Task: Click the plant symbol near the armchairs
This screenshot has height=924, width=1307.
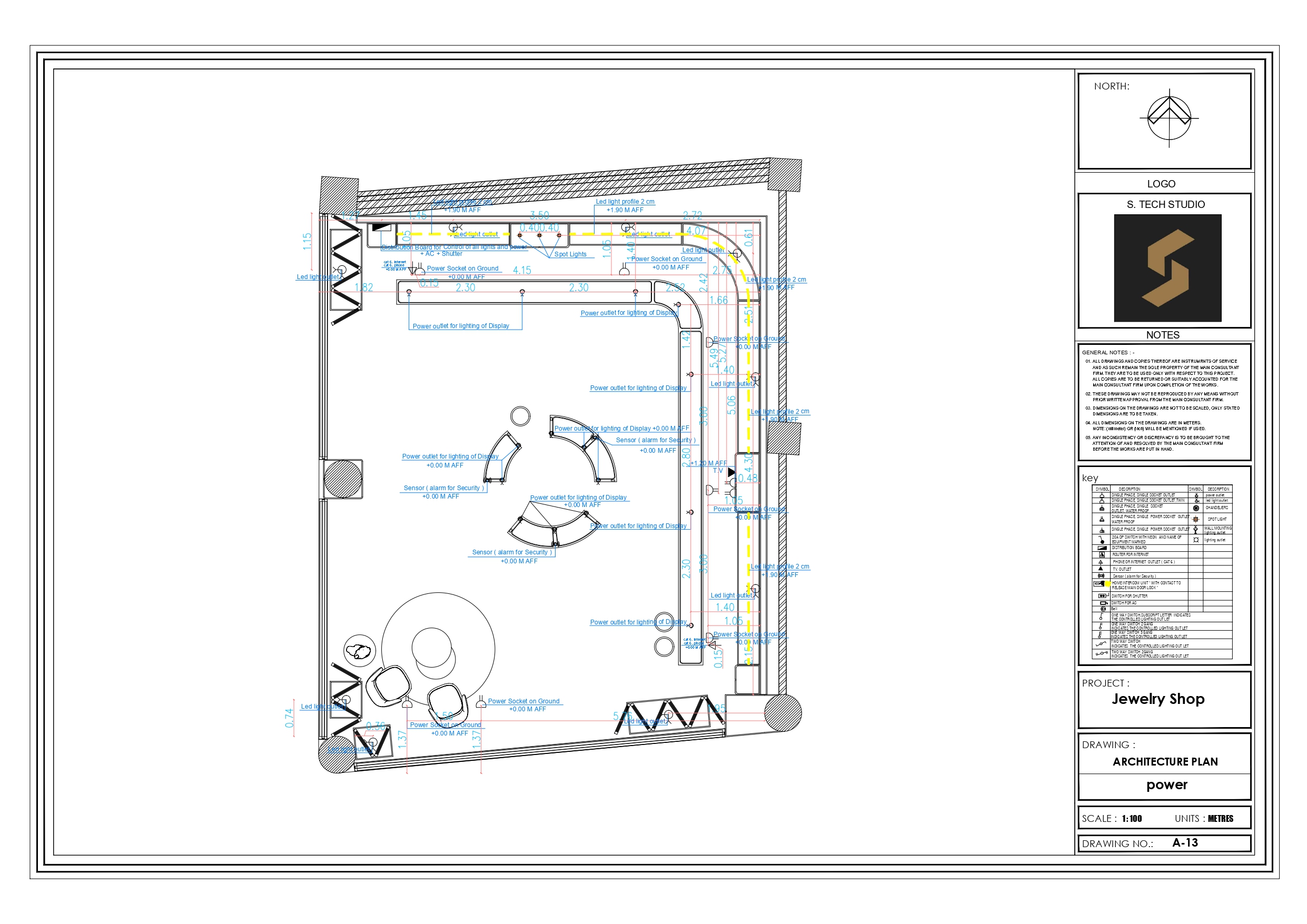Action: (x=359, y=651)
